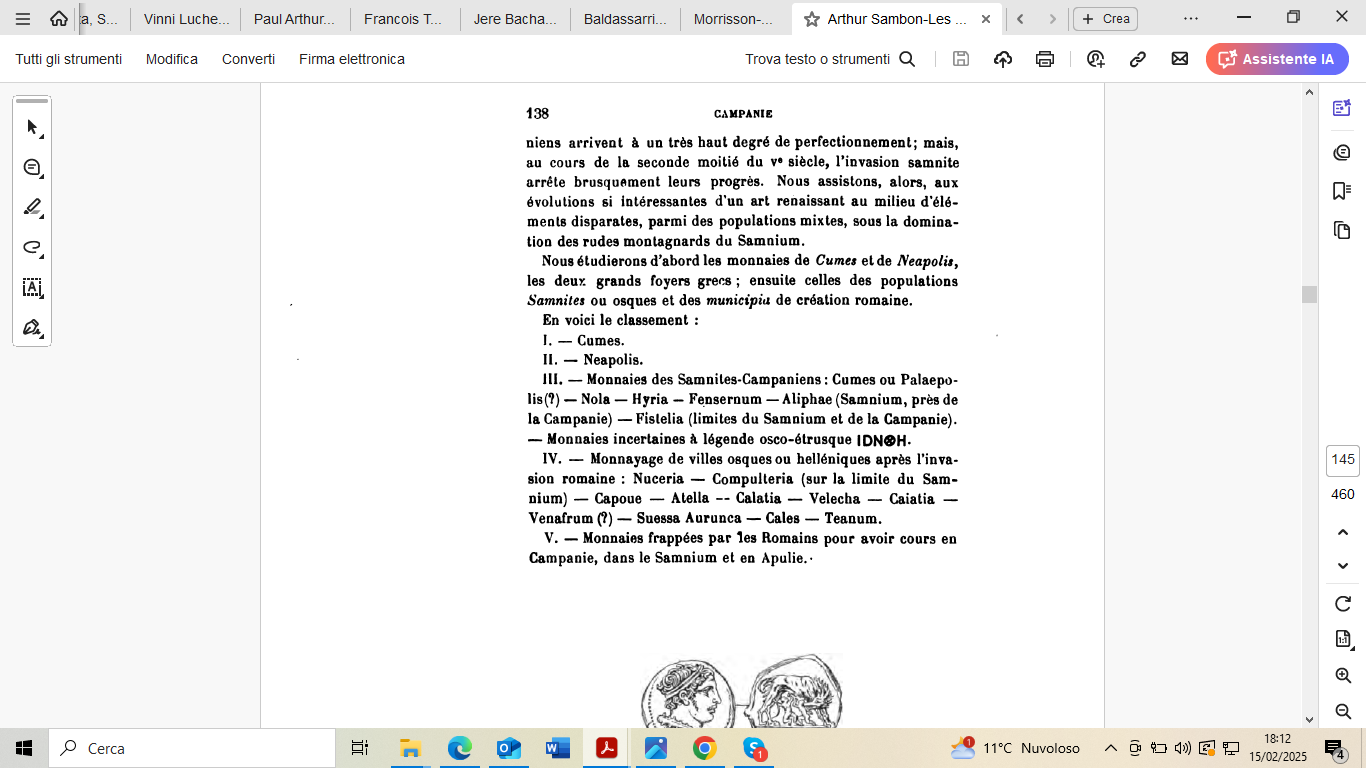Select the arrow selection tool

[x=32, y=127]
